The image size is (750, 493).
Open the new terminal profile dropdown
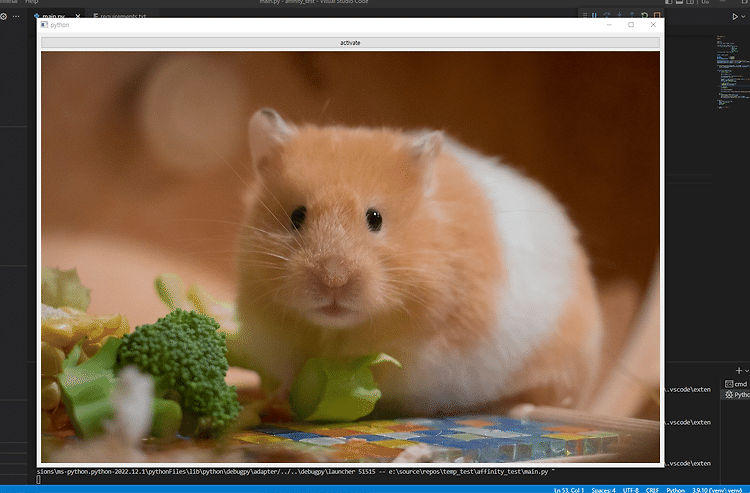[x=747, y=371]
